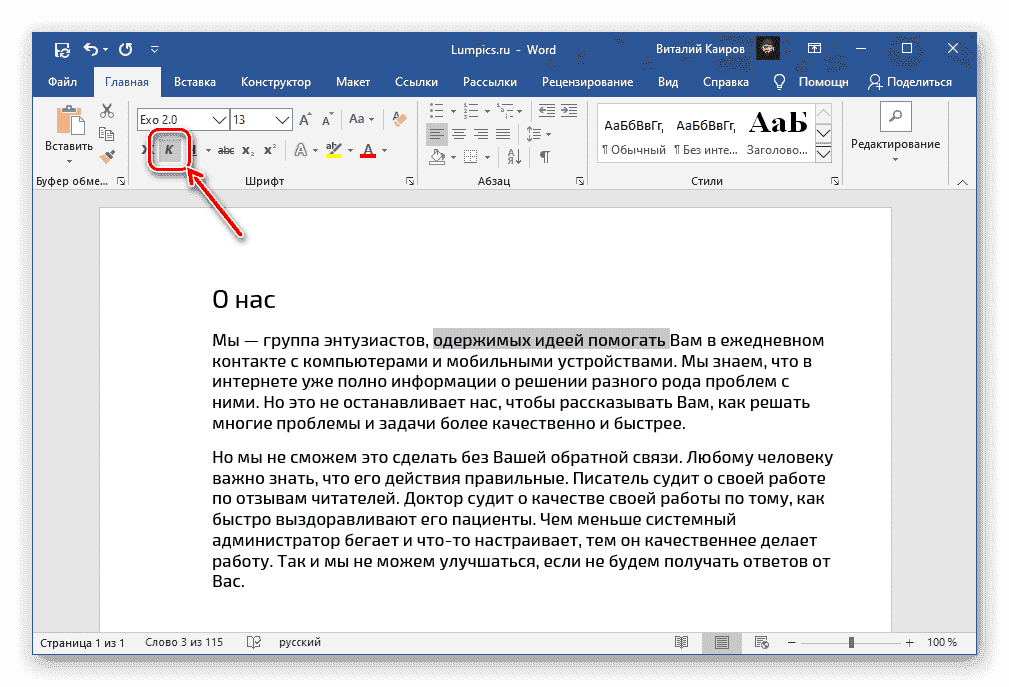Apply strikethrough to selected text
This screenshot has height=687, width=1009.
[226, 149]
